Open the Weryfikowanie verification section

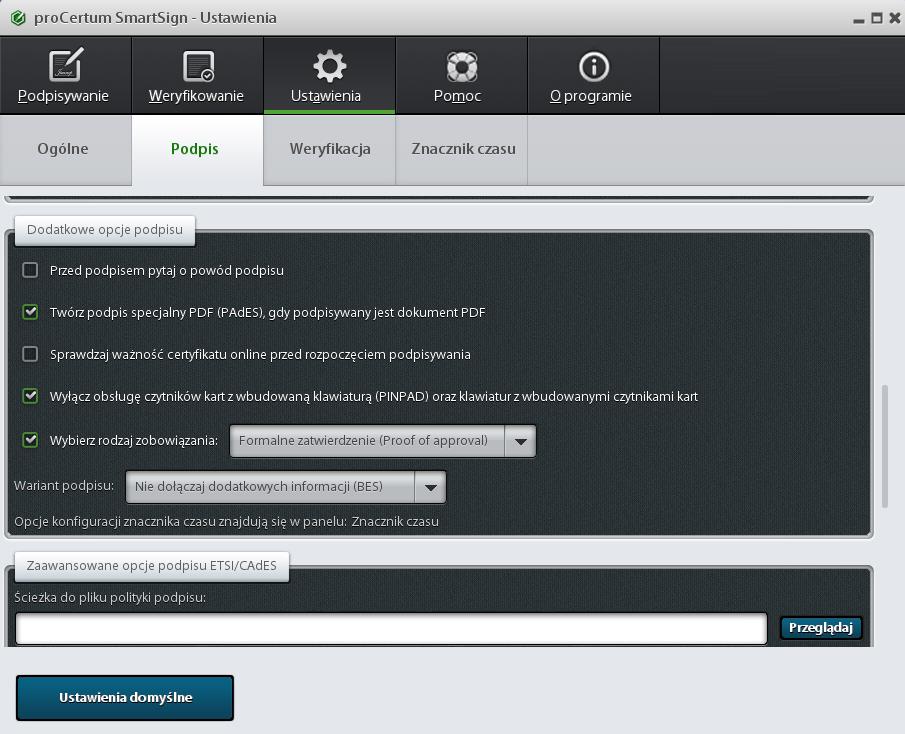(x=197, y=75)
